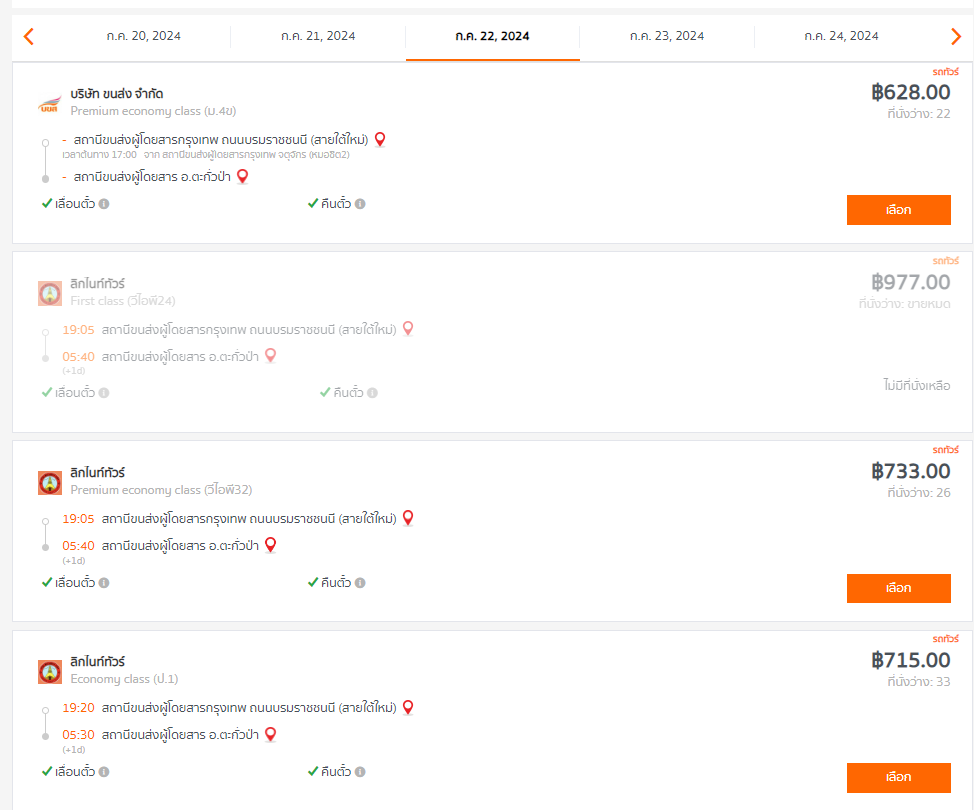Open map pin for Bangkok terminal in ฿628 trip
Viewport: 974px width, 810px height.
pyautogui.click(x=380, y=140)
